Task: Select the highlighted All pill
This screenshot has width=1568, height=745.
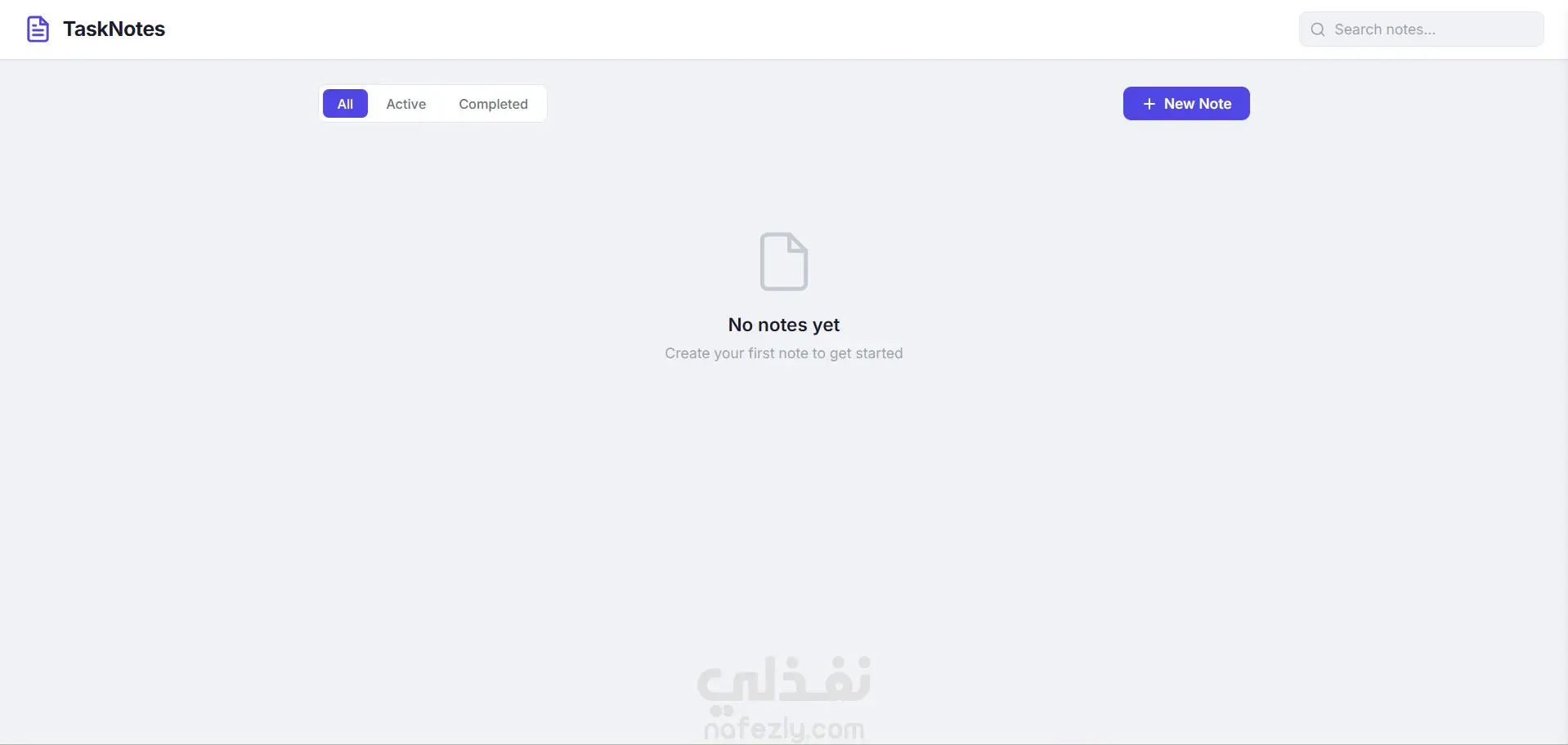Action: [345, 104]
